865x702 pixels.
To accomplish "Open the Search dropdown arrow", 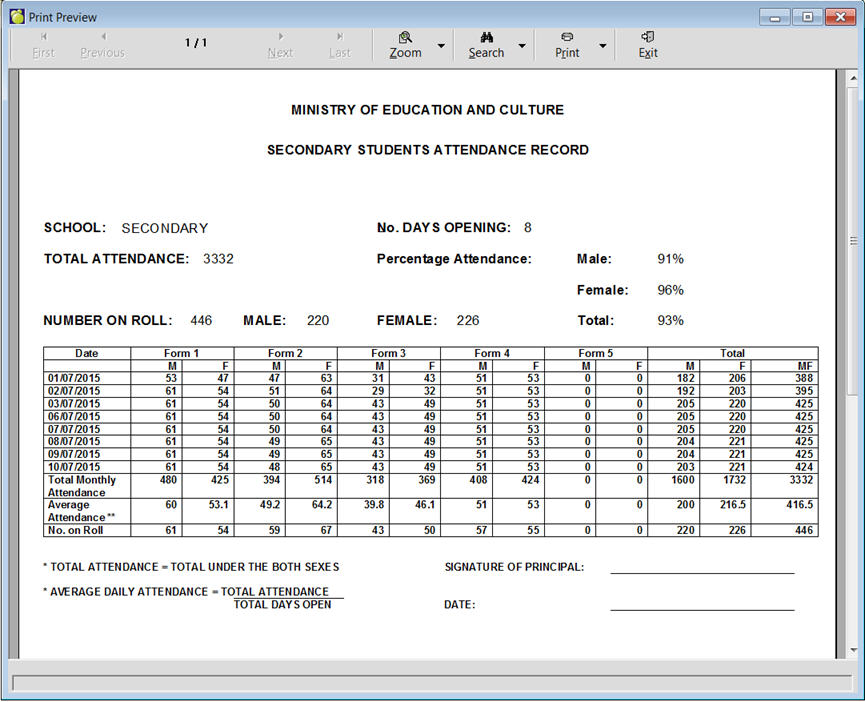I will [522, 46].
